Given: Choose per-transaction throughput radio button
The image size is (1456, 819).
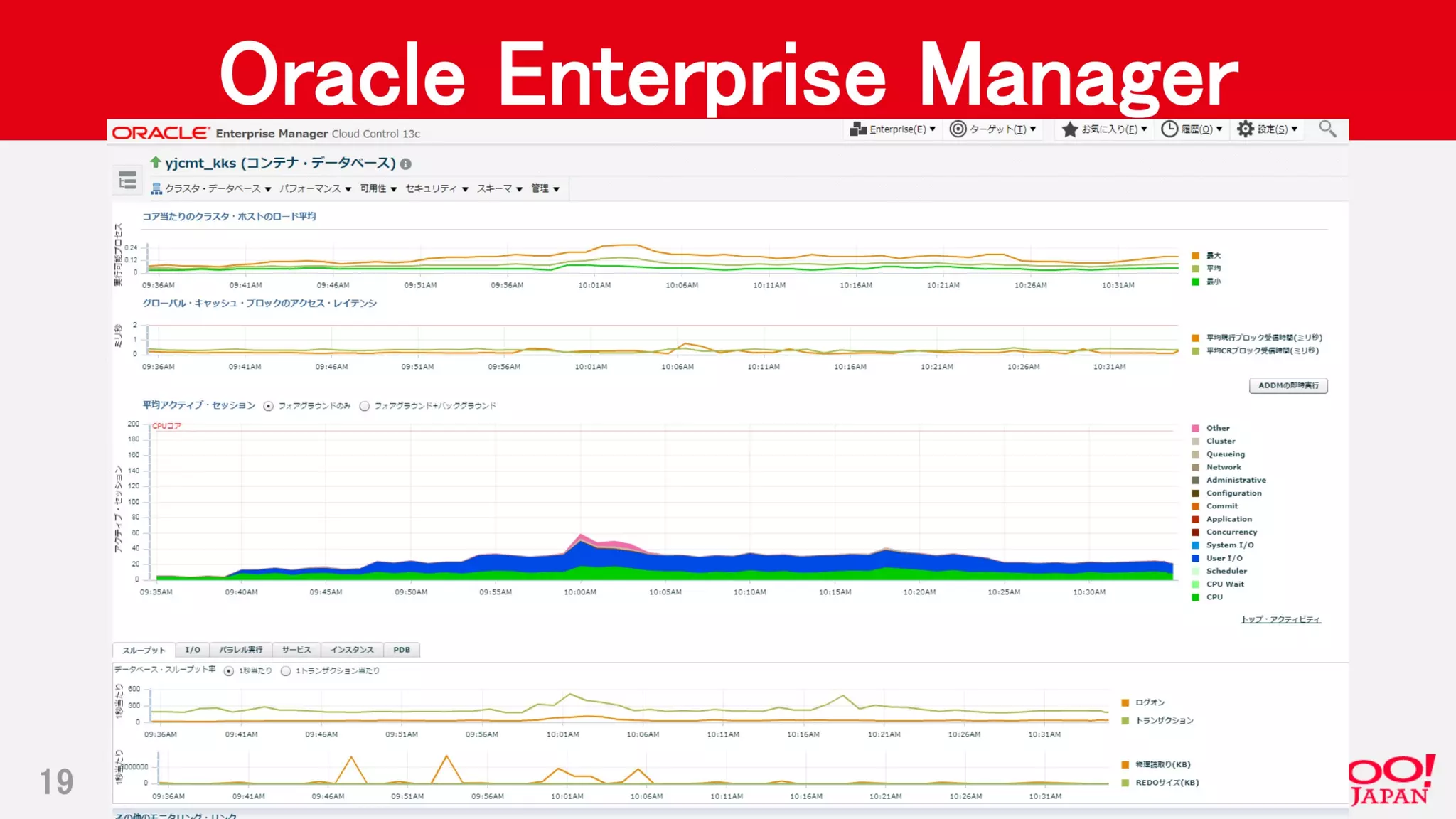Looking at the screenshot, I should tap(286, 671).
